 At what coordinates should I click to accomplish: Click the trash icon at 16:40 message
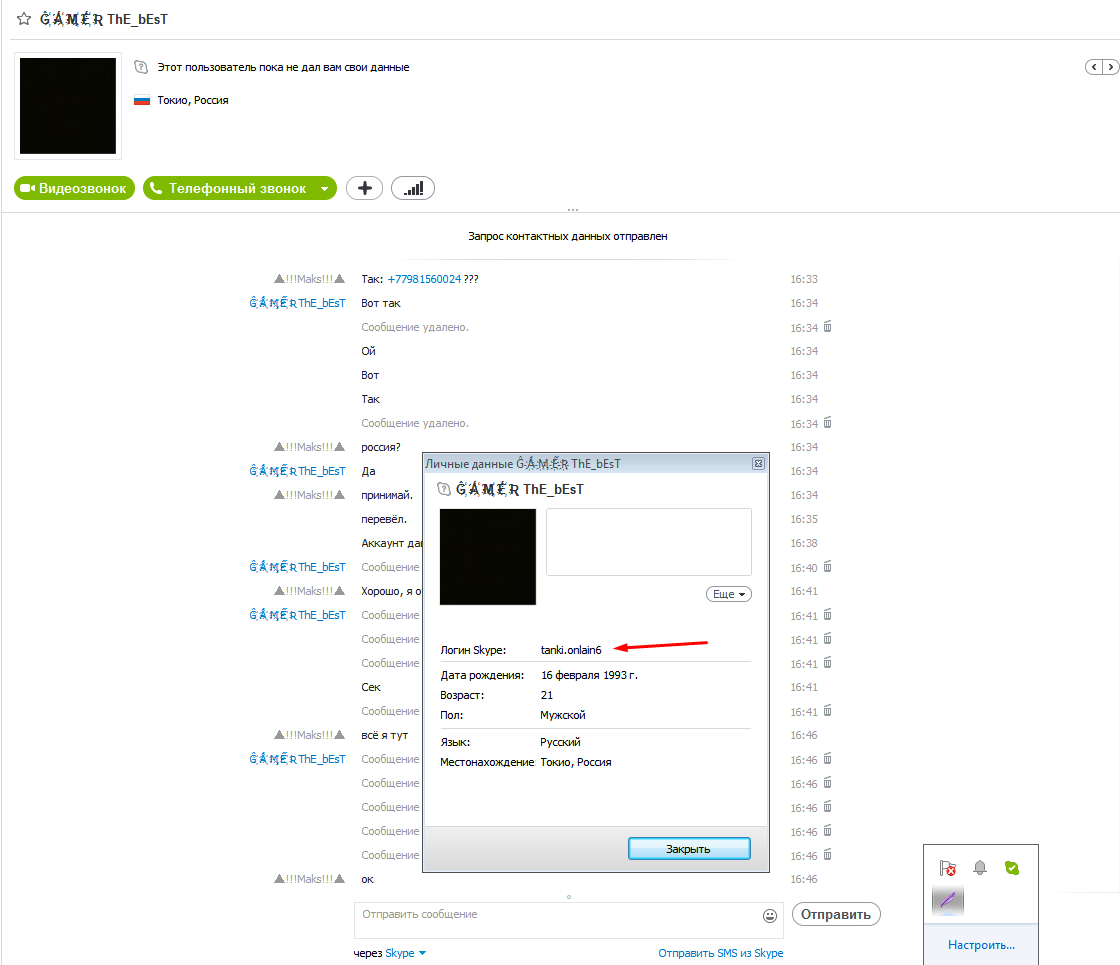click(827, 567)
